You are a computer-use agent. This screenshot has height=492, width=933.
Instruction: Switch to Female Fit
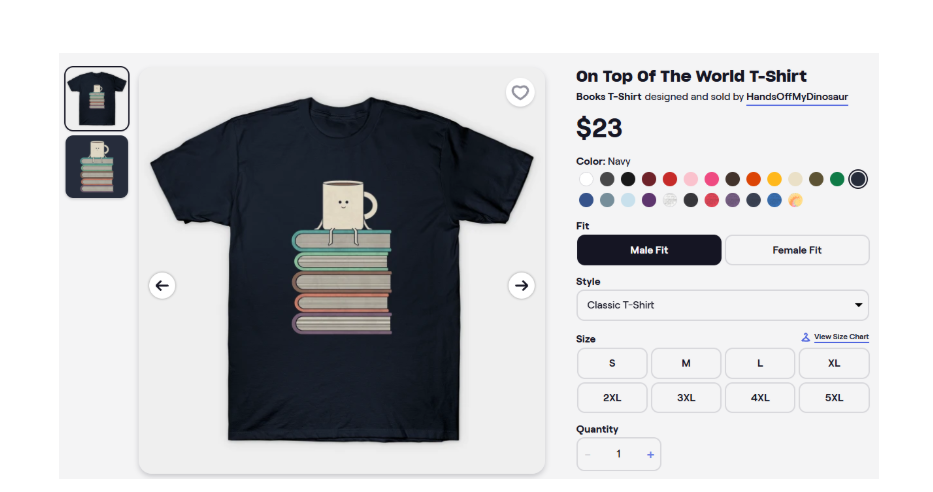click(797, 250)
